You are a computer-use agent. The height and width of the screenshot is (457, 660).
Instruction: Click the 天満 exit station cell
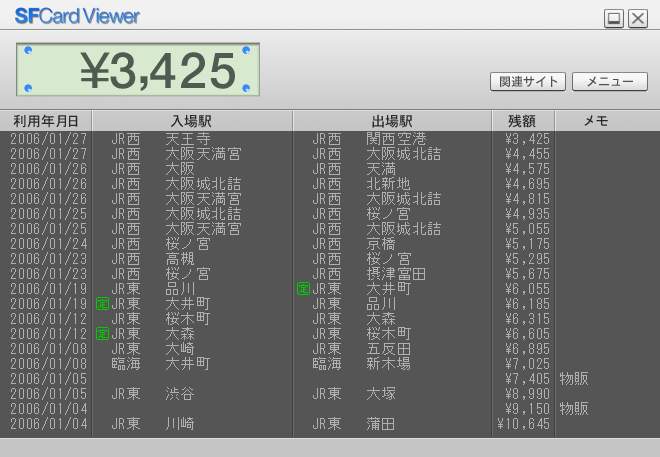pyautogui.click(x=381, y=169)
